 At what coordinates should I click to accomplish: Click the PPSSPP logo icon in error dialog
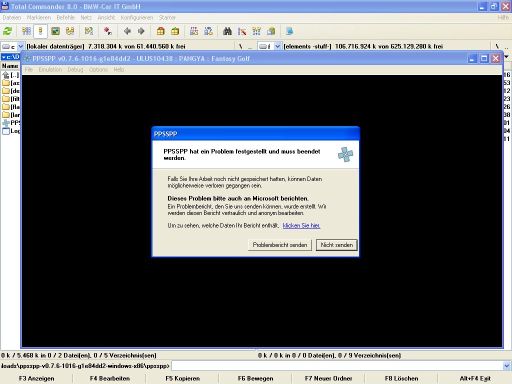[345, 154]
